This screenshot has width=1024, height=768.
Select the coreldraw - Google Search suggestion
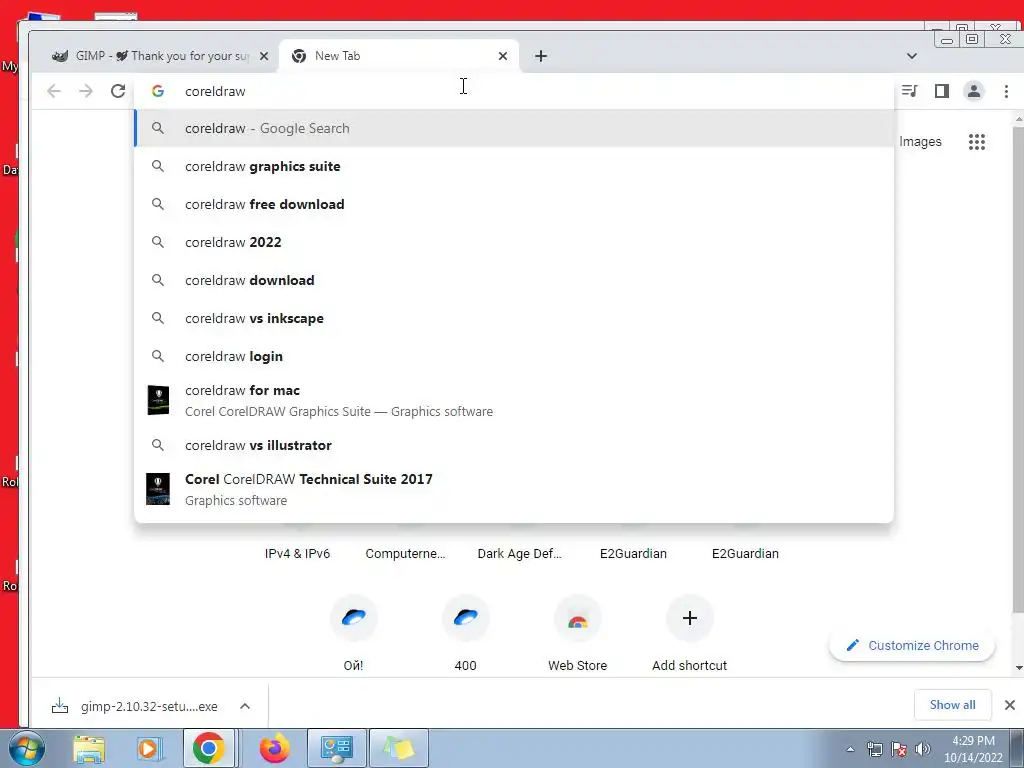pos(514,128)
